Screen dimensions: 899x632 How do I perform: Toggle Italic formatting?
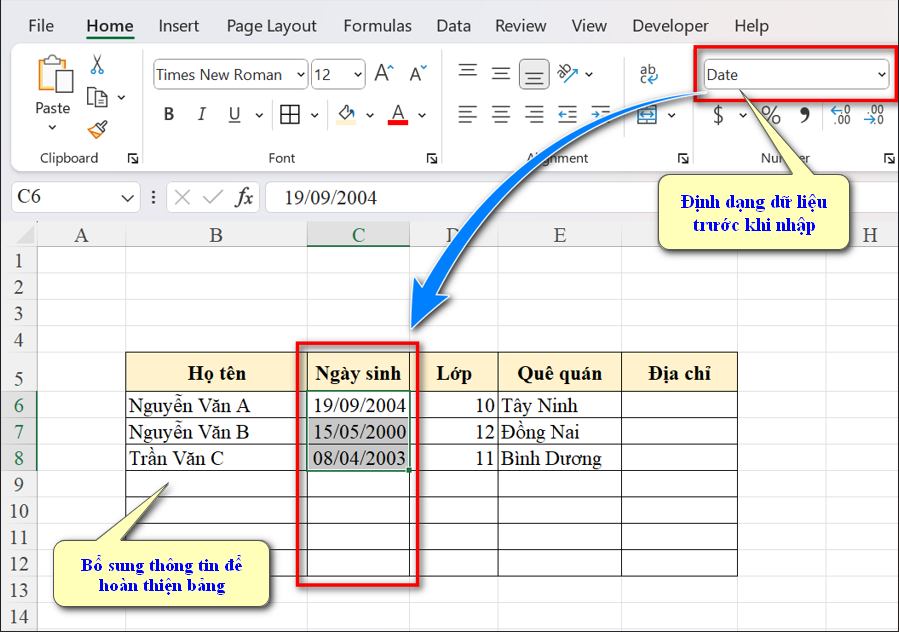202,115
